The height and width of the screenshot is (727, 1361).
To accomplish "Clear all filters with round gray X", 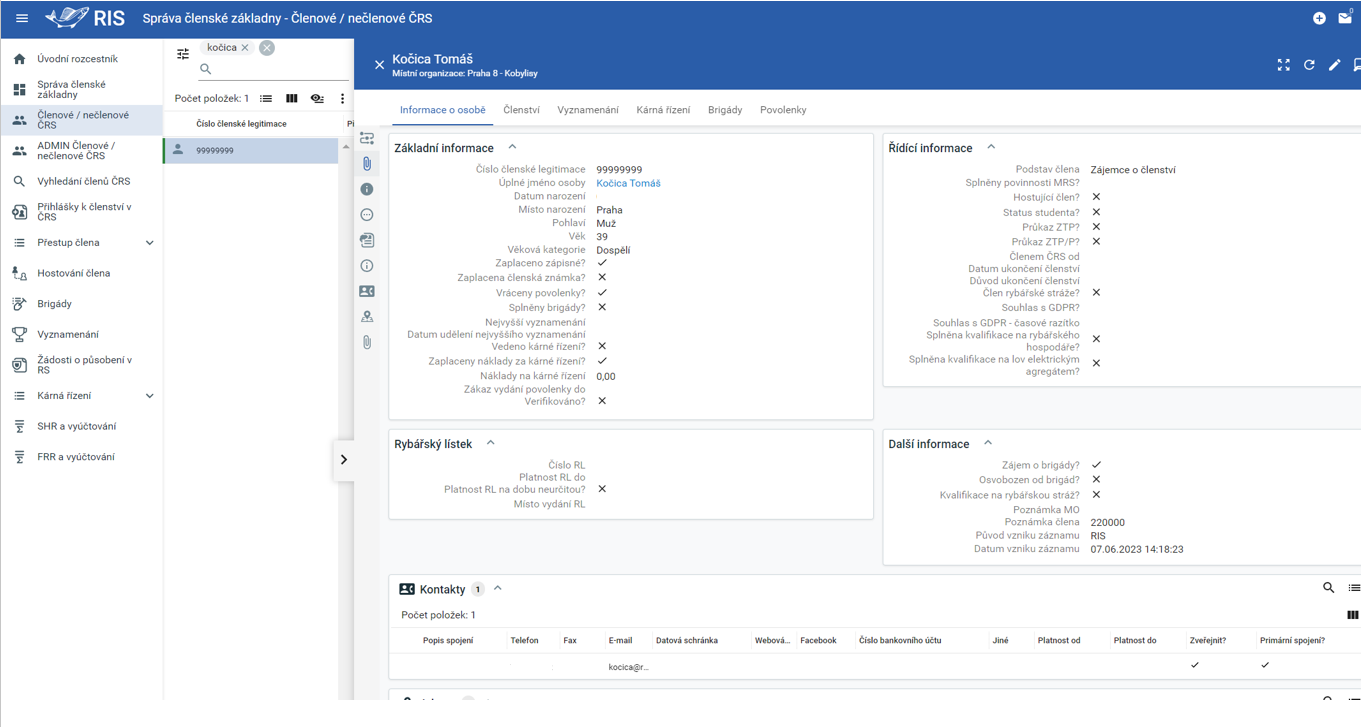I will [x=267, y=47].
